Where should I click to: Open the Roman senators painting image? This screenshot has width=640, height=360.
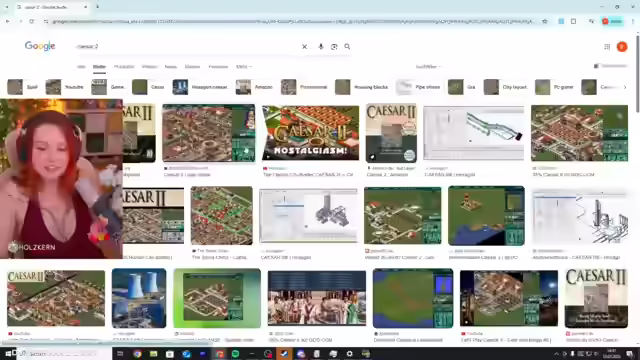coord(317,298)
